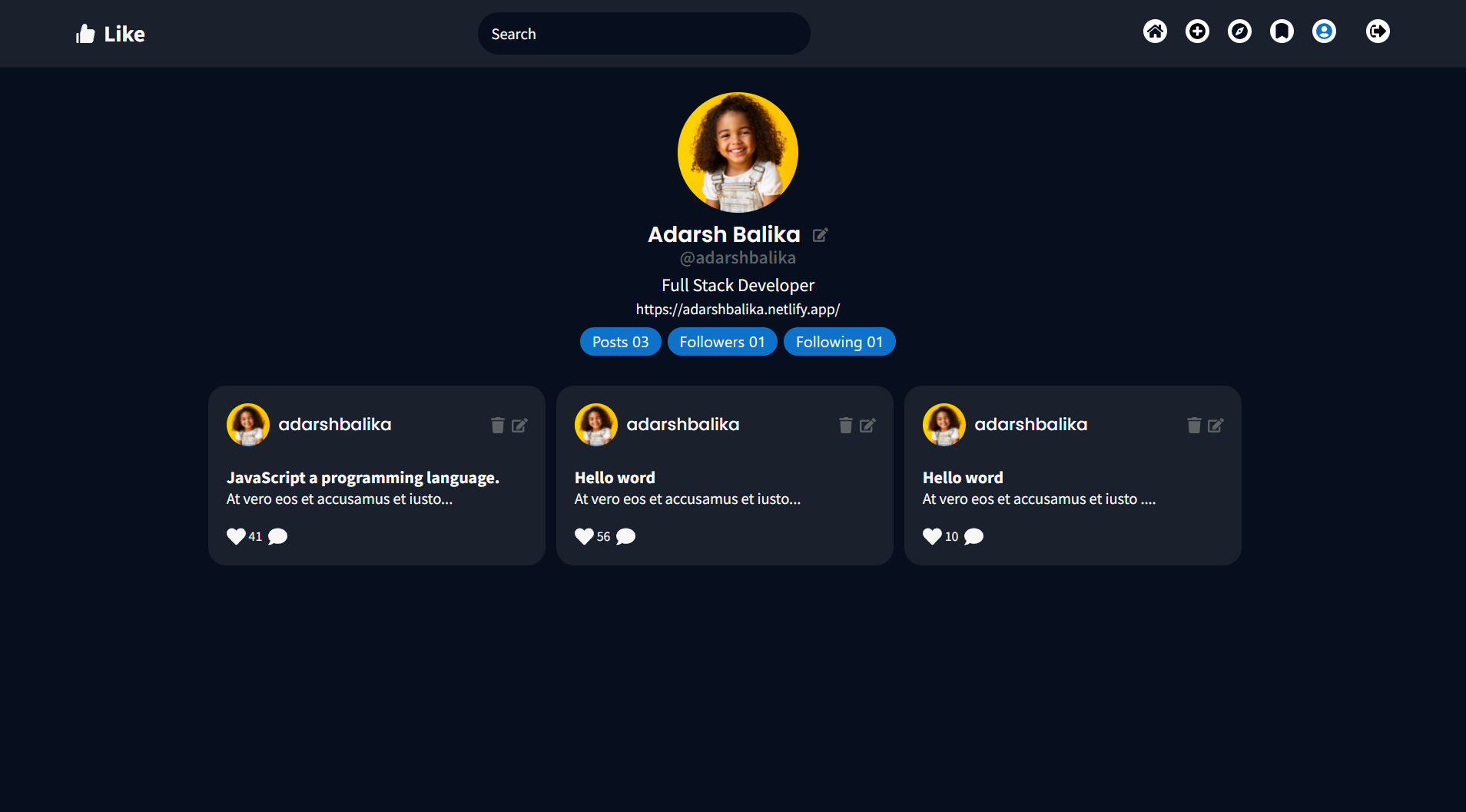This screenshot has height=812, width=1466.
Task: Click excerpt text on post with 56 likes
Action: [x=688, y=499]
